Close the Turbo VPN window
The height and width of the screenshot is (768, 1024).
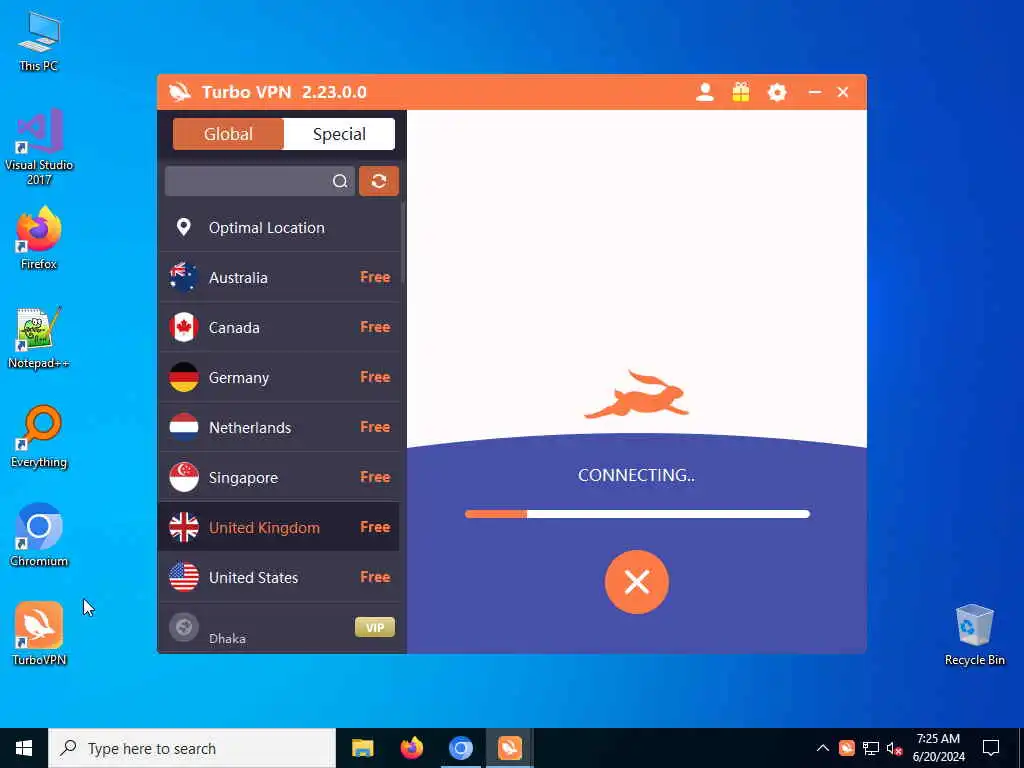coord(843,92)
